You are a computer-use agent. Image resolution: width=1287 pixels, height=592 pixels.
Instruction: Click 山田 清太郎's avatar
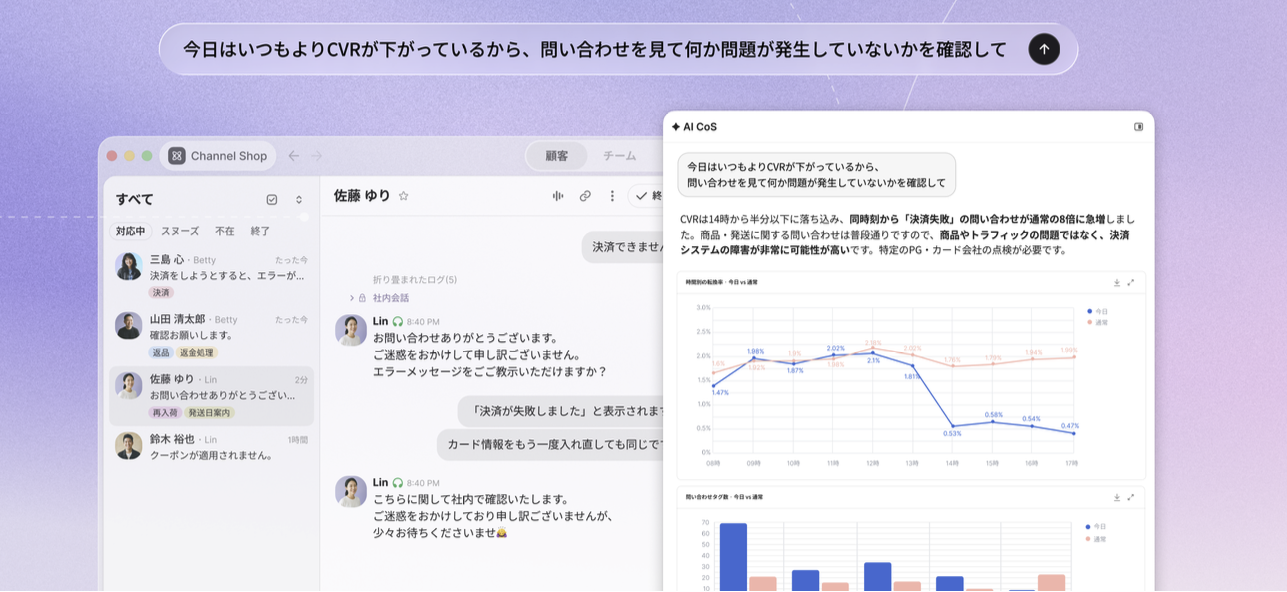(128, 326)
